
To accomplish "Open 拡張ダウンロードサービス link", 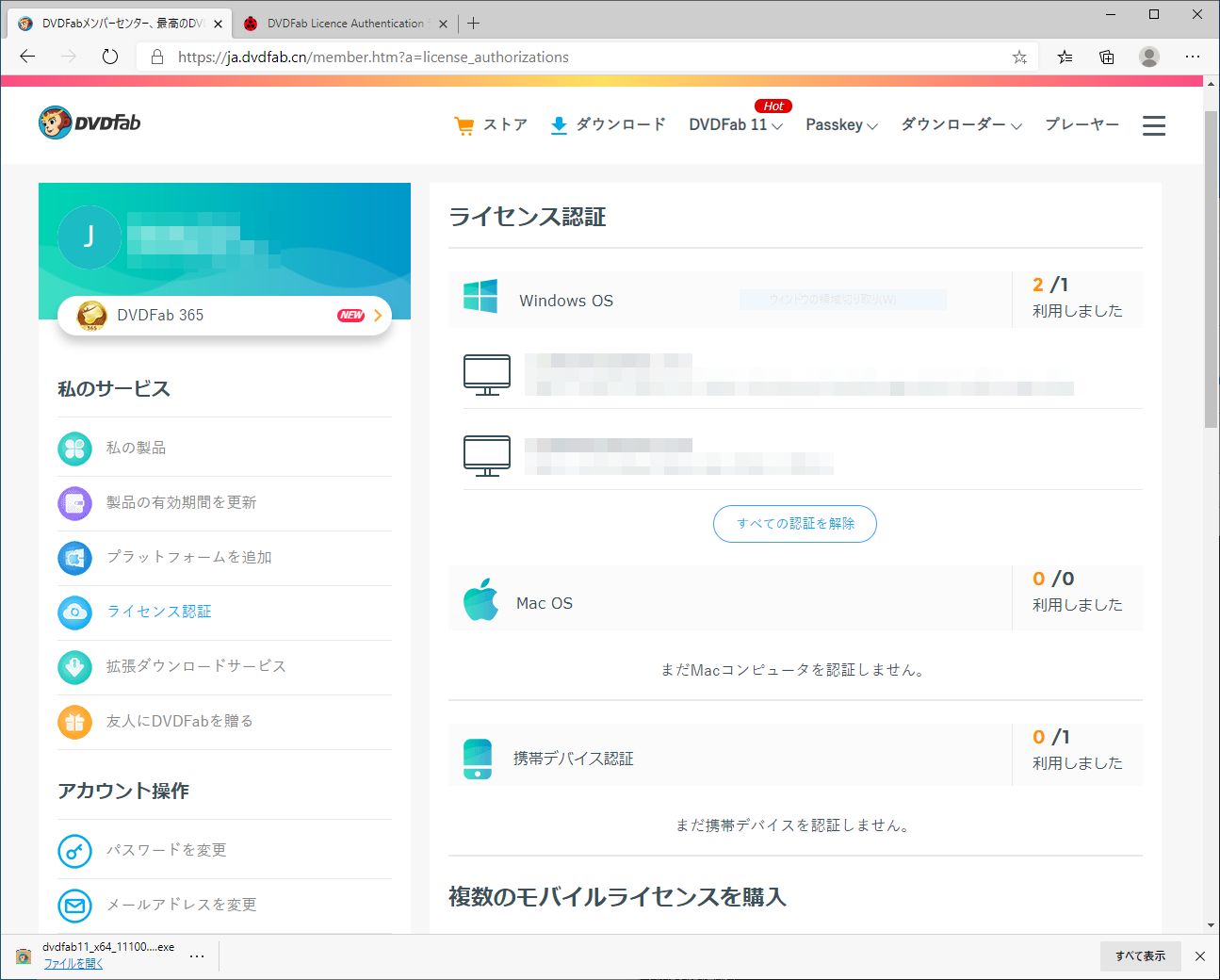I will [196, 666].
